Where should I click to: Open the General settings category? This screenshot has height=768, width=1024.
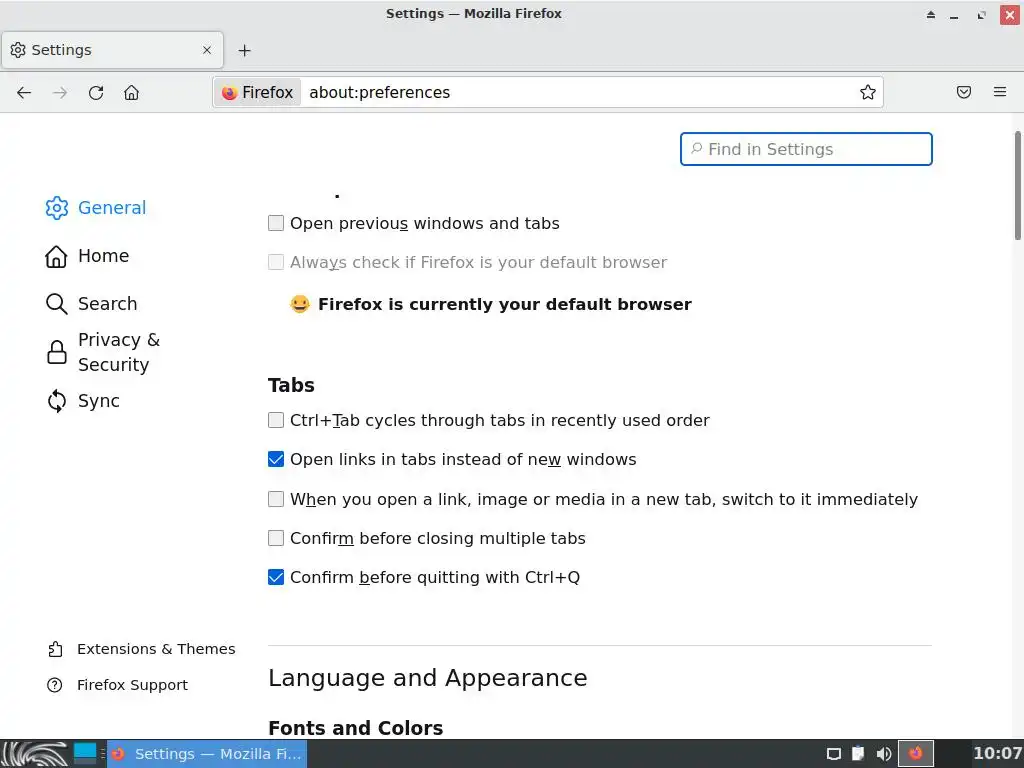coord(96,208)
